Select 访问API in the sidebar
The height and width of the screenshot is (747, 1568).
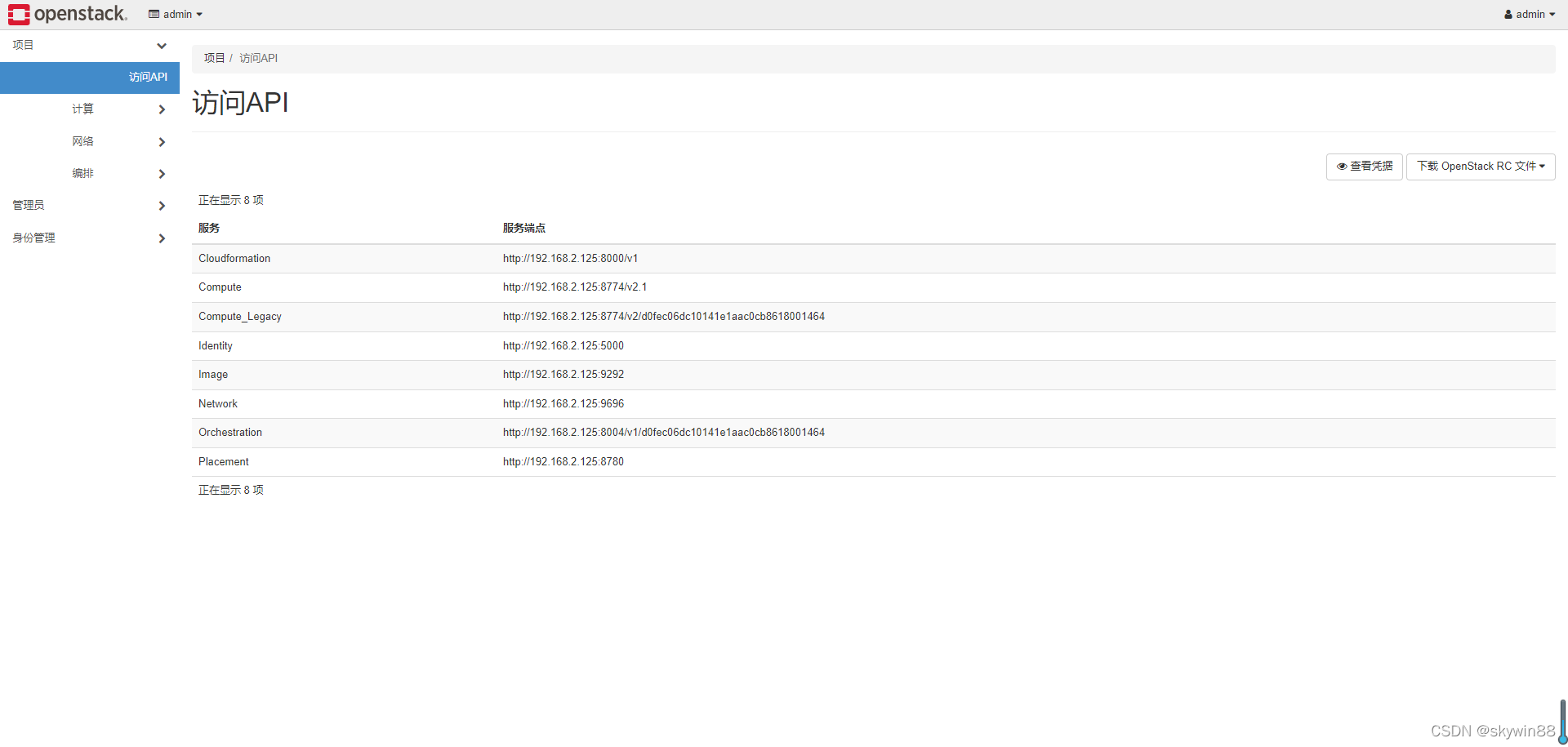pyautogui.click(x=90, y=78)
